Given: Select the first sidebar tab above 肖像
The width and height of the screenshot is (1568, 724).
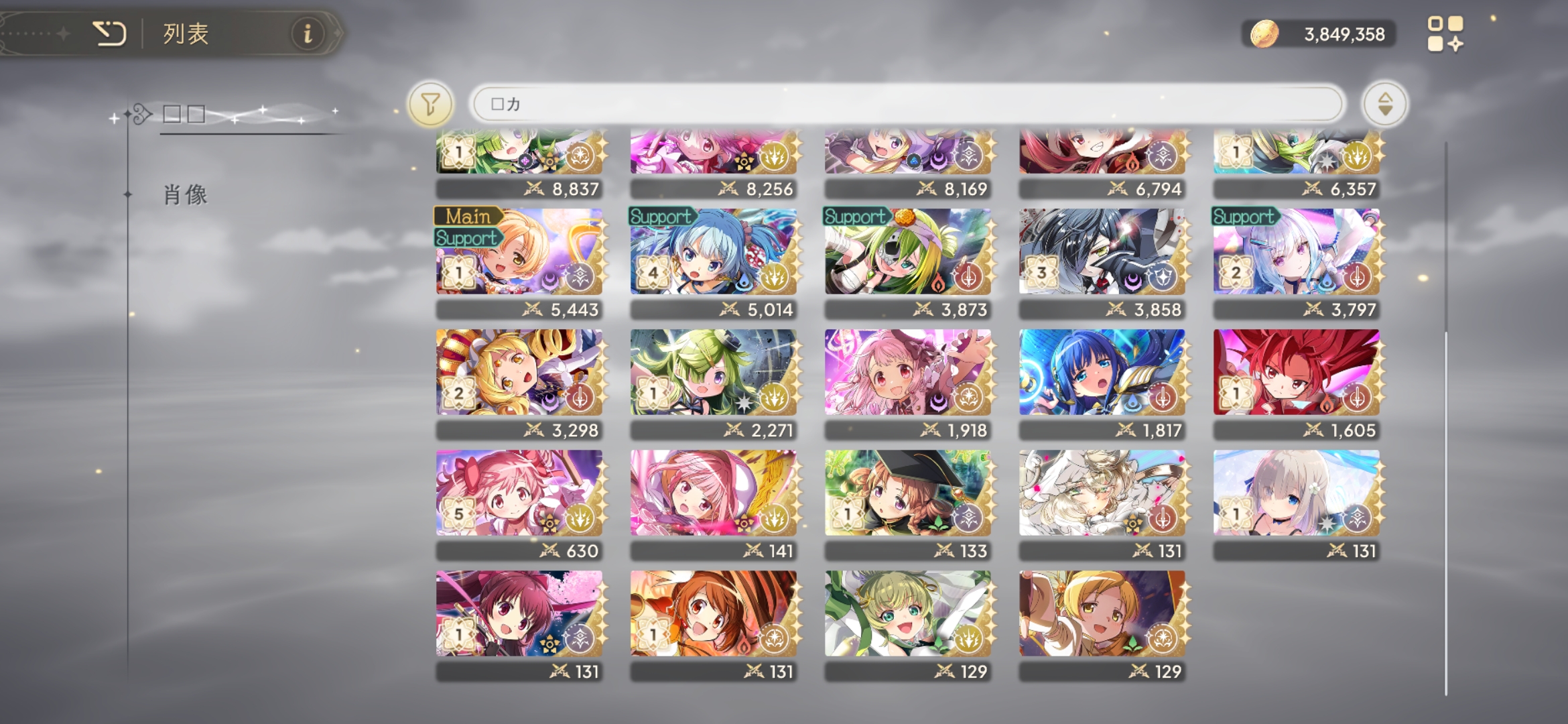Looking at the screenshot, I should coord(185,114).
